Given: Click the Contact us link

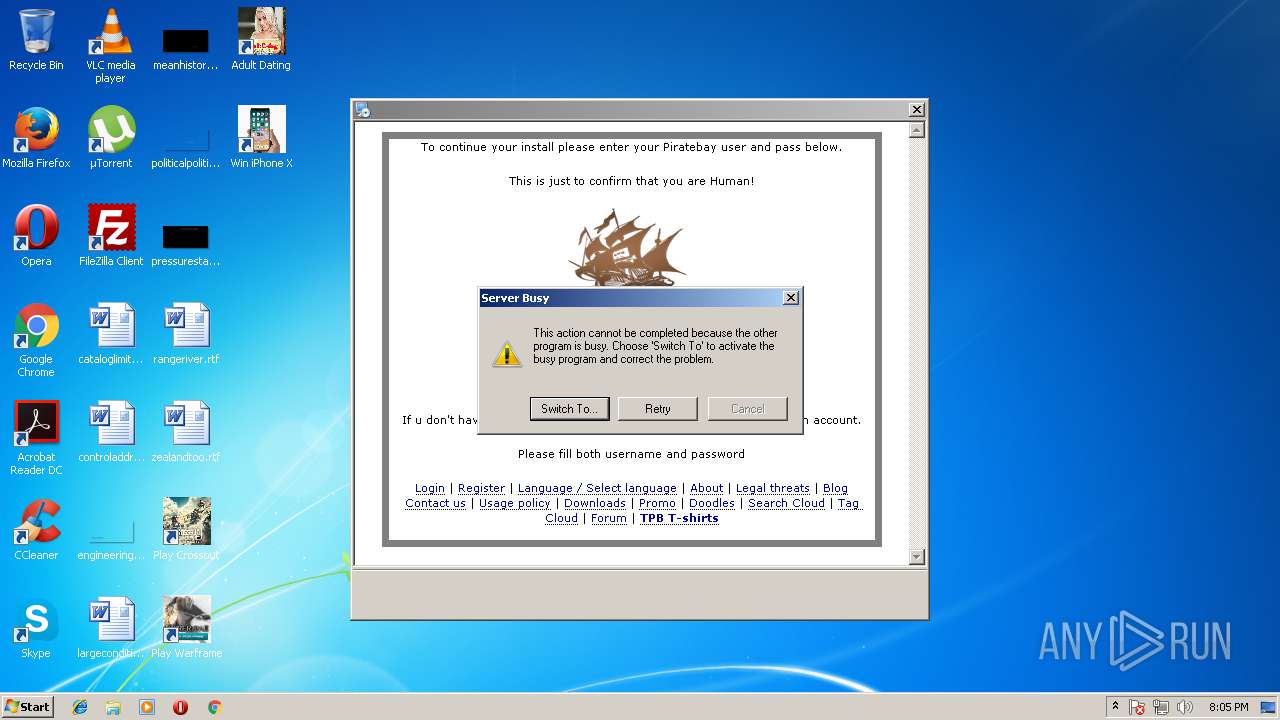Looking at the screenshot, I should click(x=435, y=503).
